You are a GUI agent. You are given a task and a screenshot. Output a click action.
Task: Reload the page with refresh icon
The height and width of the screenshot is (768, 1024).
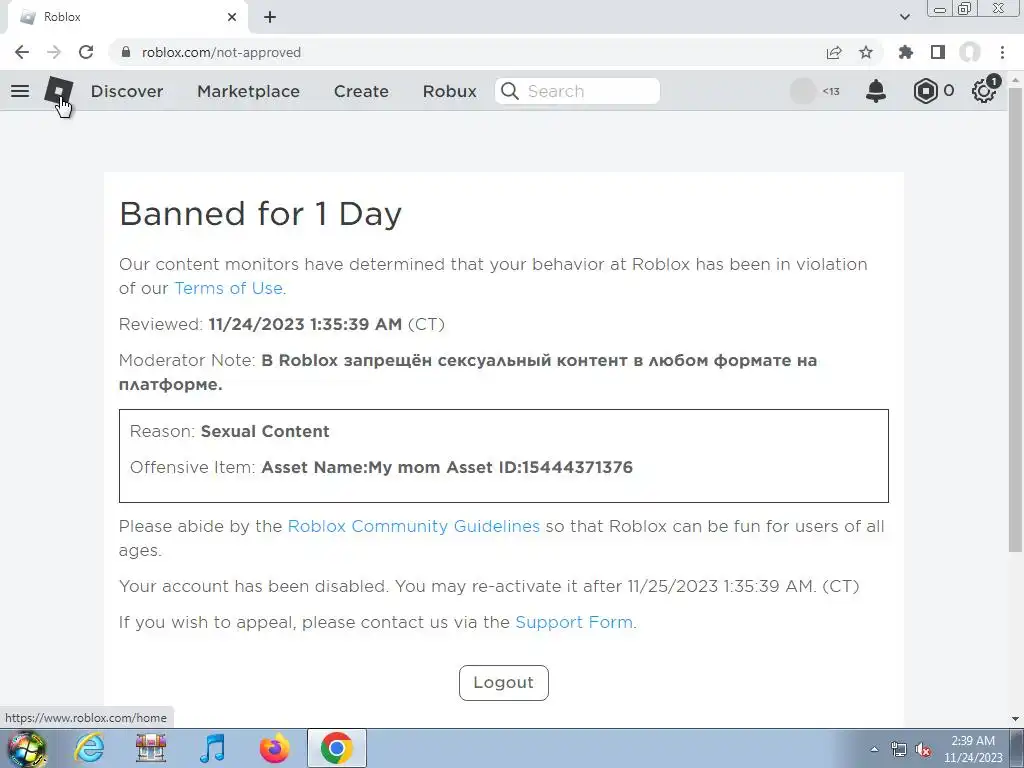pyautogui.click(x=86, y=52)
